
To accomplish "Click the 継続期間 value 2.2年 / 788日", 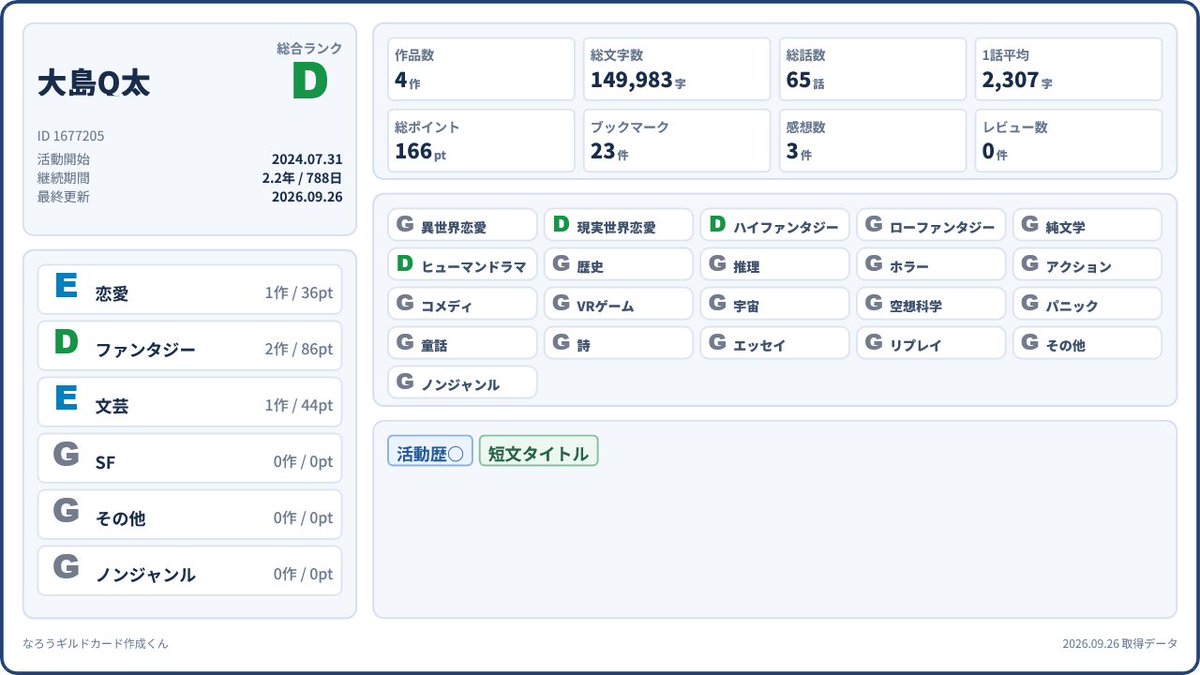I will (302, 178).
